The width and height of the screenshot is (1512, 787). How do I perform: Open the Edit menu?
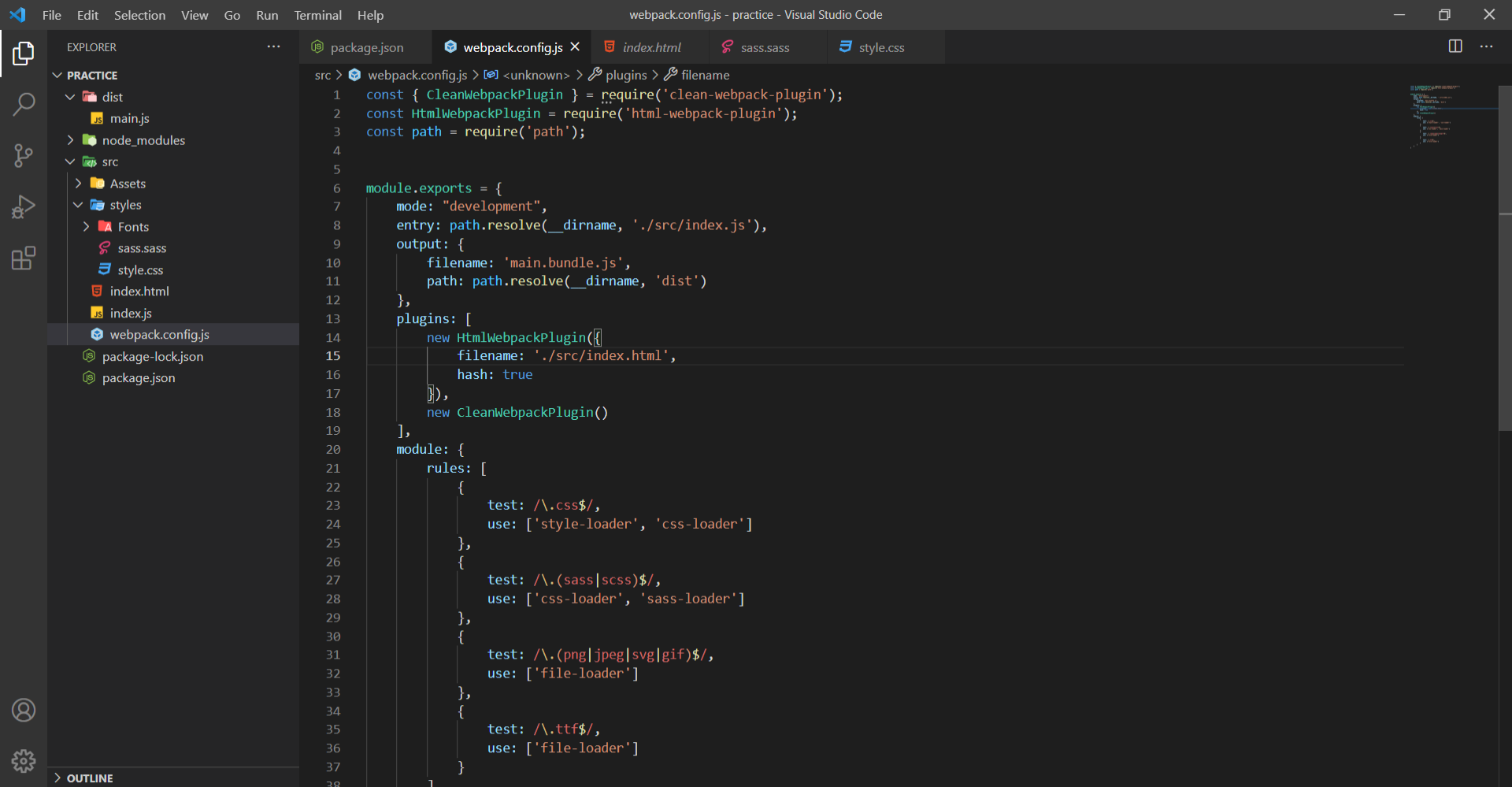pyautogui.click(x=87, y=15)
